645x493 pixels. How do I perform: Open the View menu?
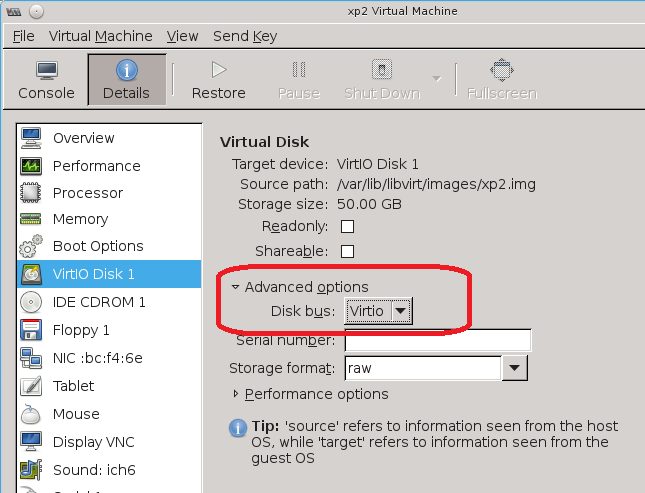point(182,36)
